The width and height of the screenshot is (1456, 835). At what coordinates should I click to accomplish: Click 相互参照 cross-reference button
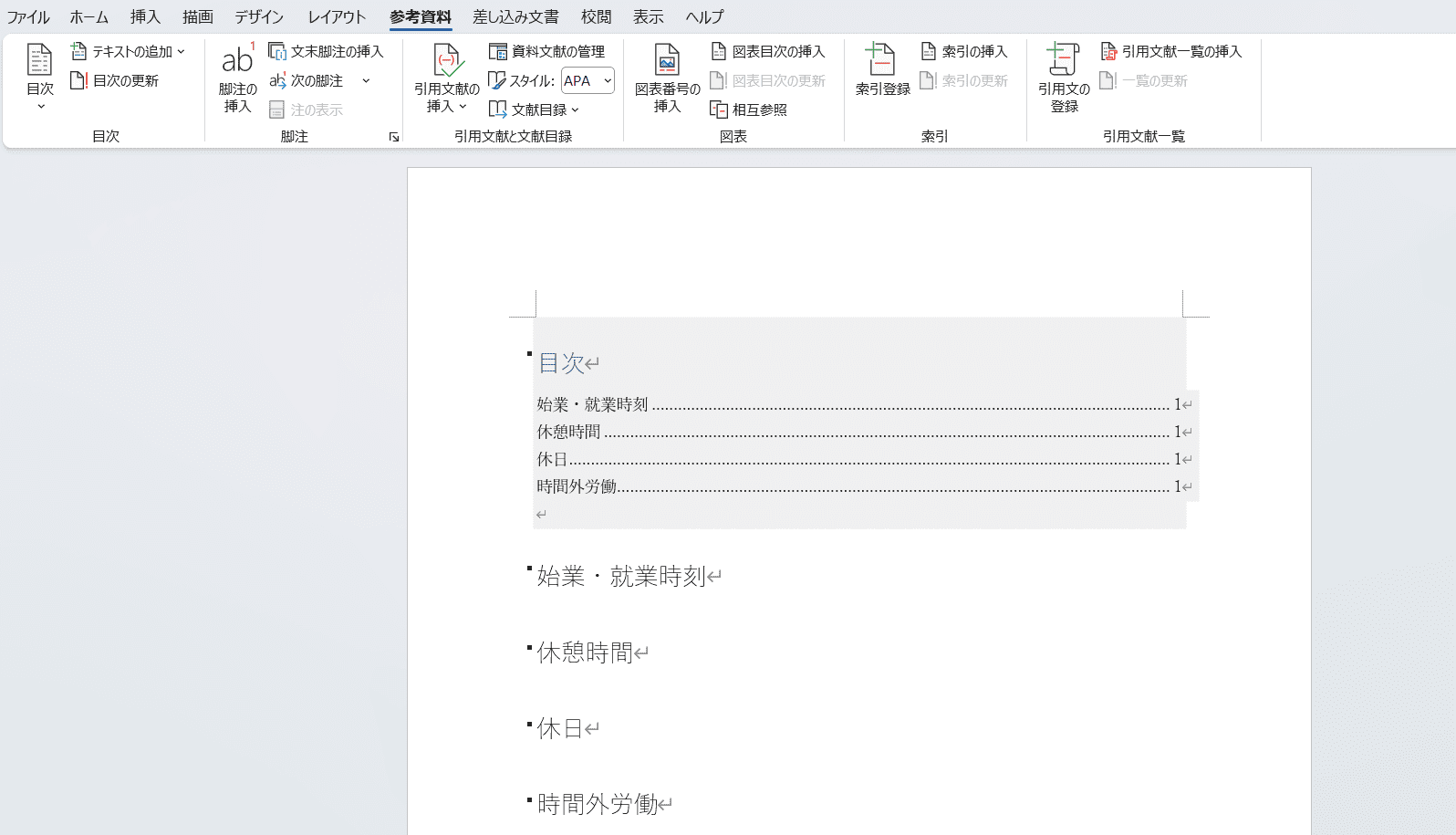[x=749, y=110]
